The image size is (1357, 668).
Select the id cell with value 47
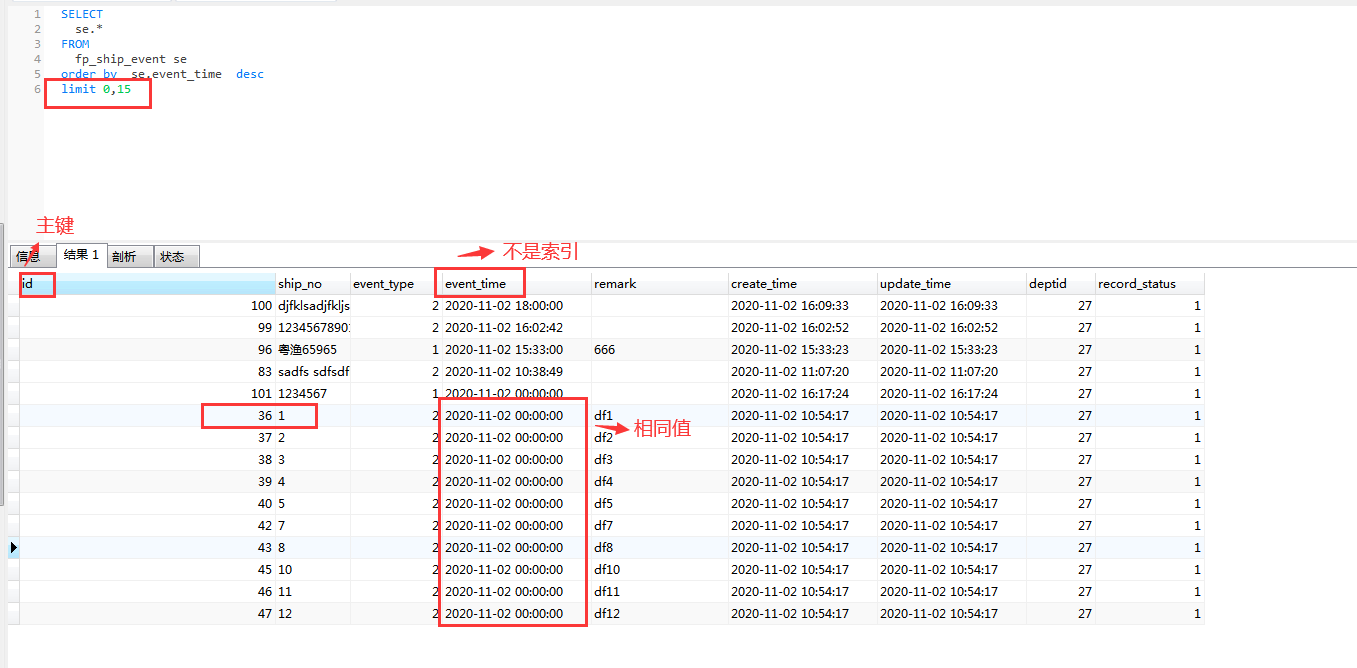click(x=148, y=614)
